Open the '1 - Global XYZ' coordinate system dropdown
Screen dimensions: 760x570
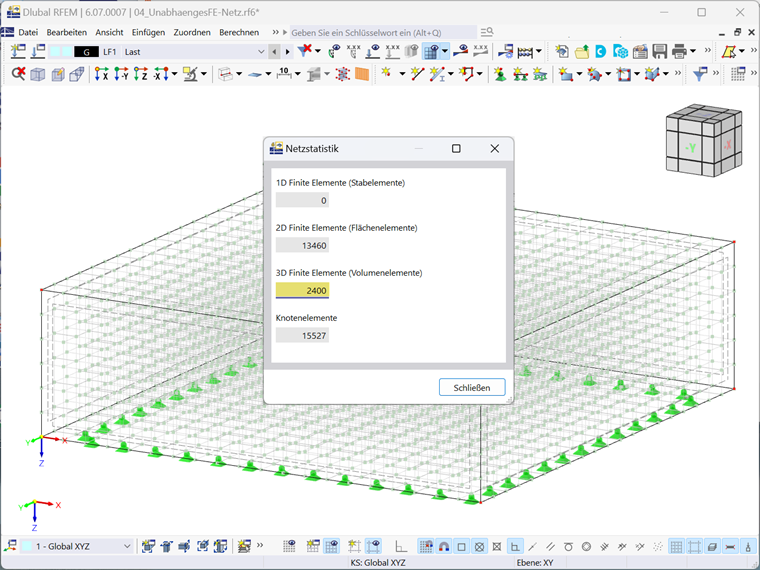[78, 546]
